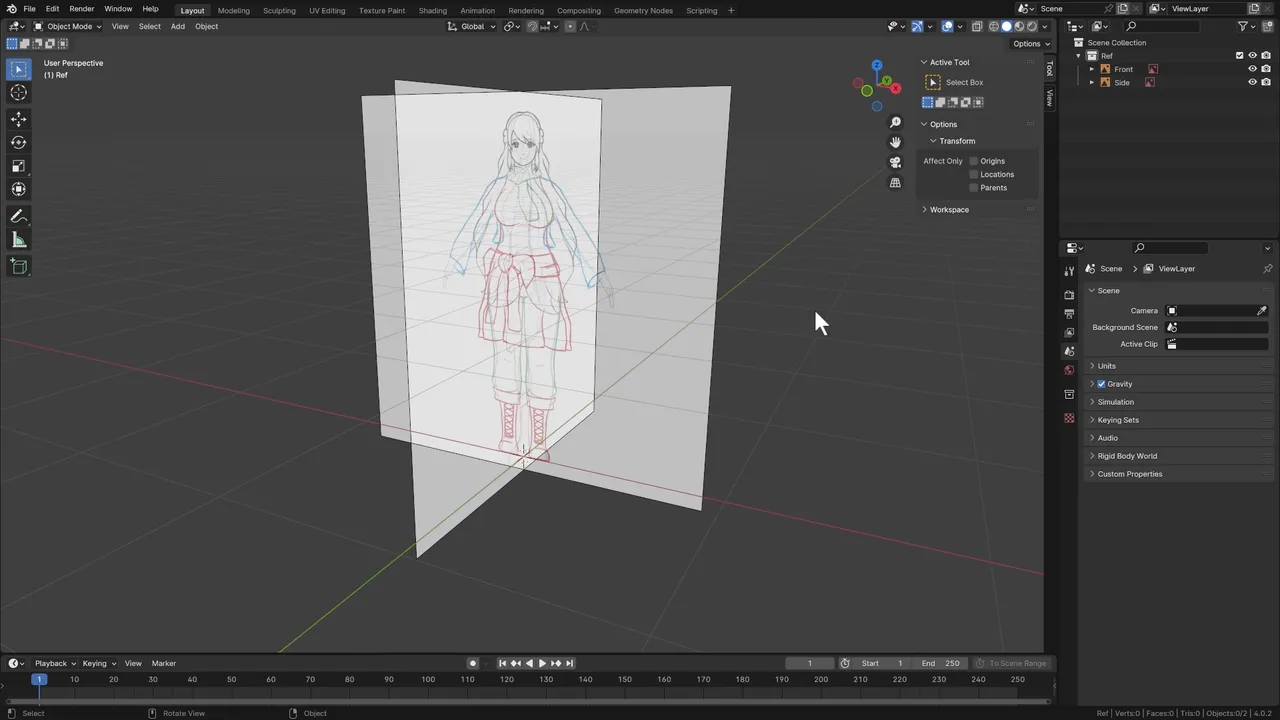Image resolution: width=1280 pixels, height=720 pixels.
Task: Open the viewport Options dropdown
Action: [x=1031, y=44]
